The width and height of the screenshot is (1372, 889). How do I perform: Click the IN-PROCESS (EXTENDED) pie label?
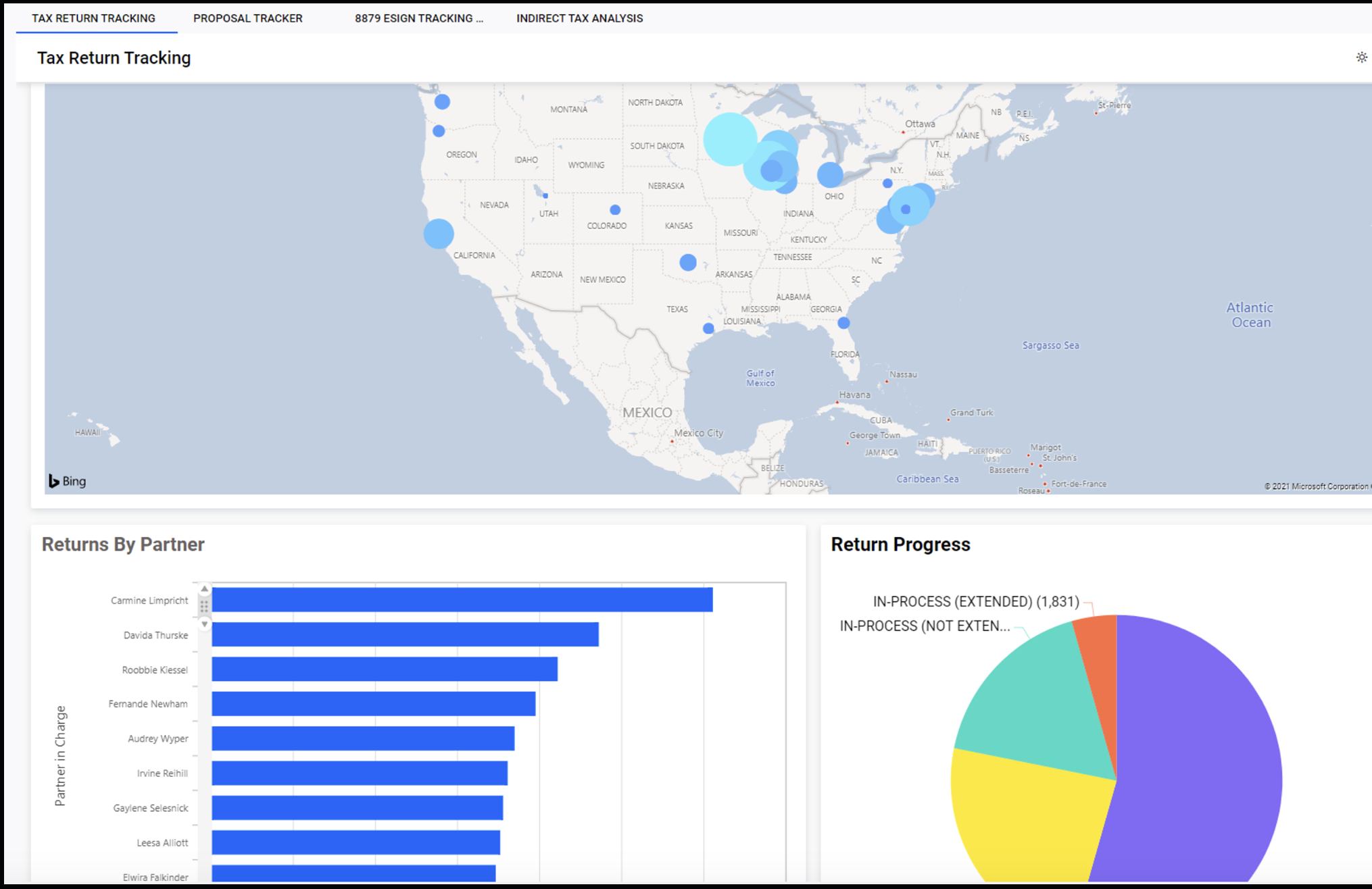pos(975,601)
